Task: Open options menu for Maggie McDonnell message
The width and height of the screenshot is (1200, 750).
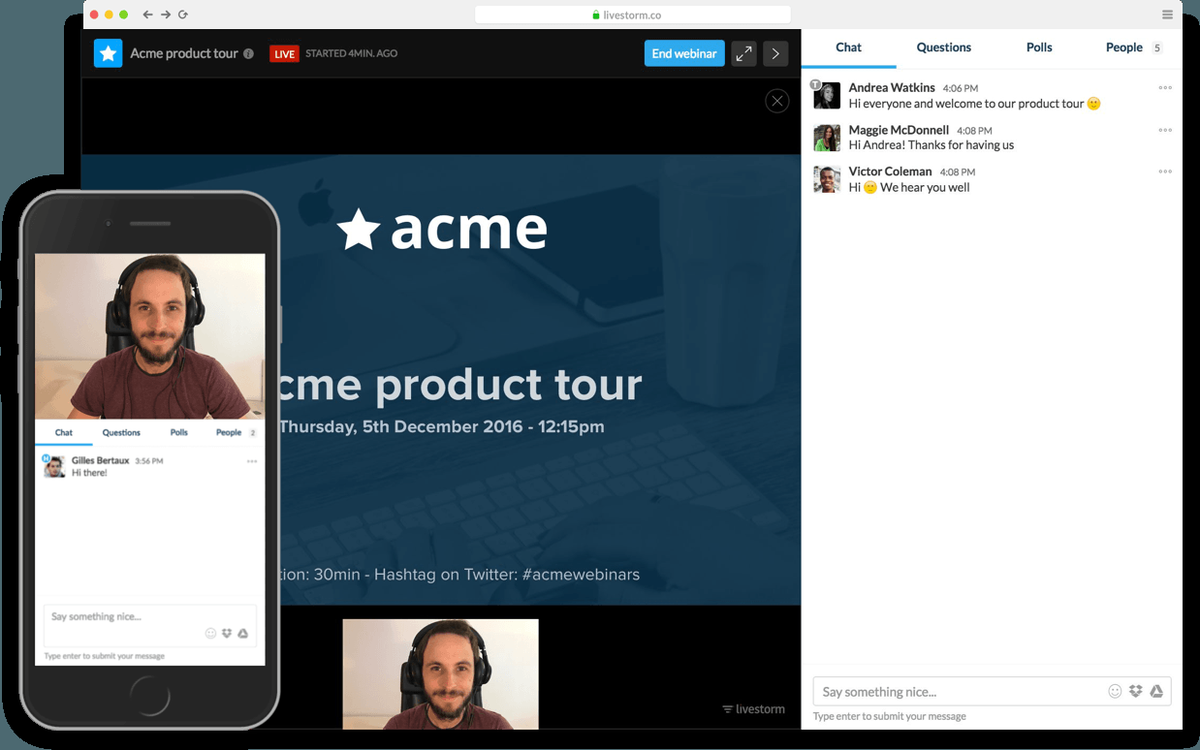Action: click(x=1165, y=130)
